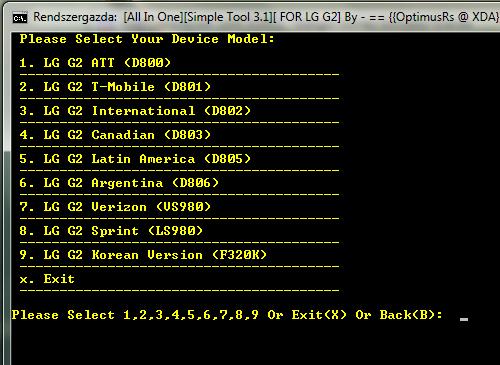Open the cmd system menu icon in title bar
Screen dimensions: 500x365
click(20, 18)
